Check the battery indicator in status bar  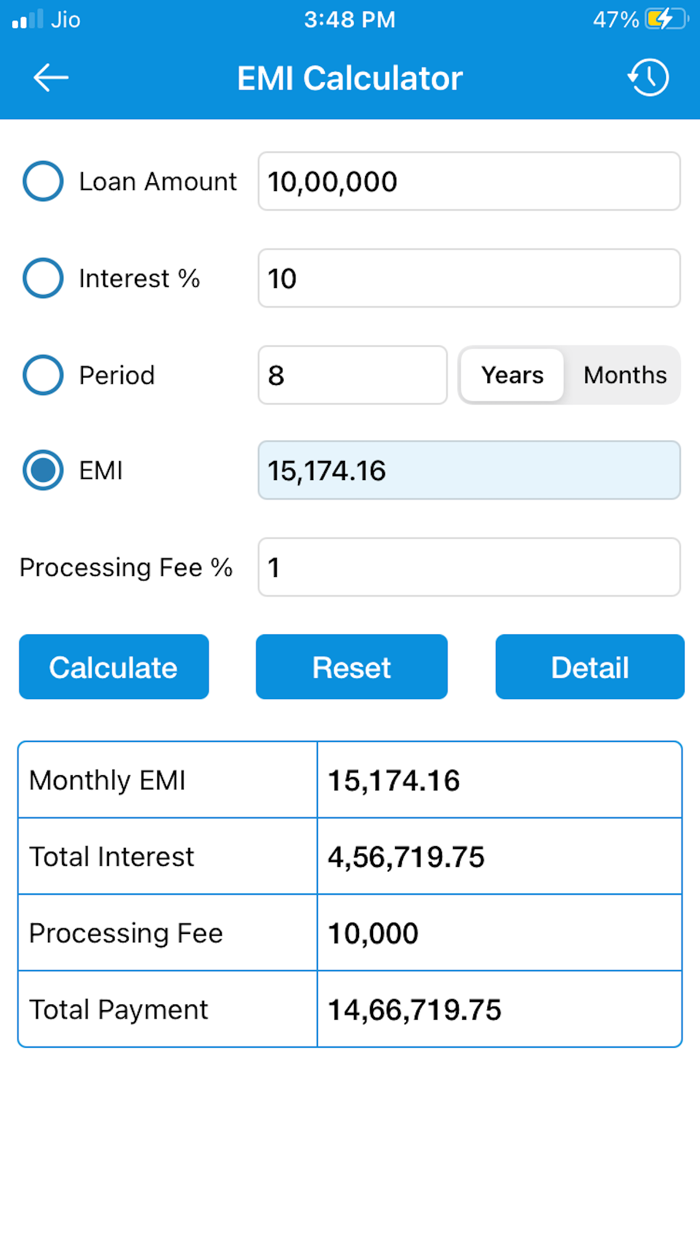tap(662, 18)
